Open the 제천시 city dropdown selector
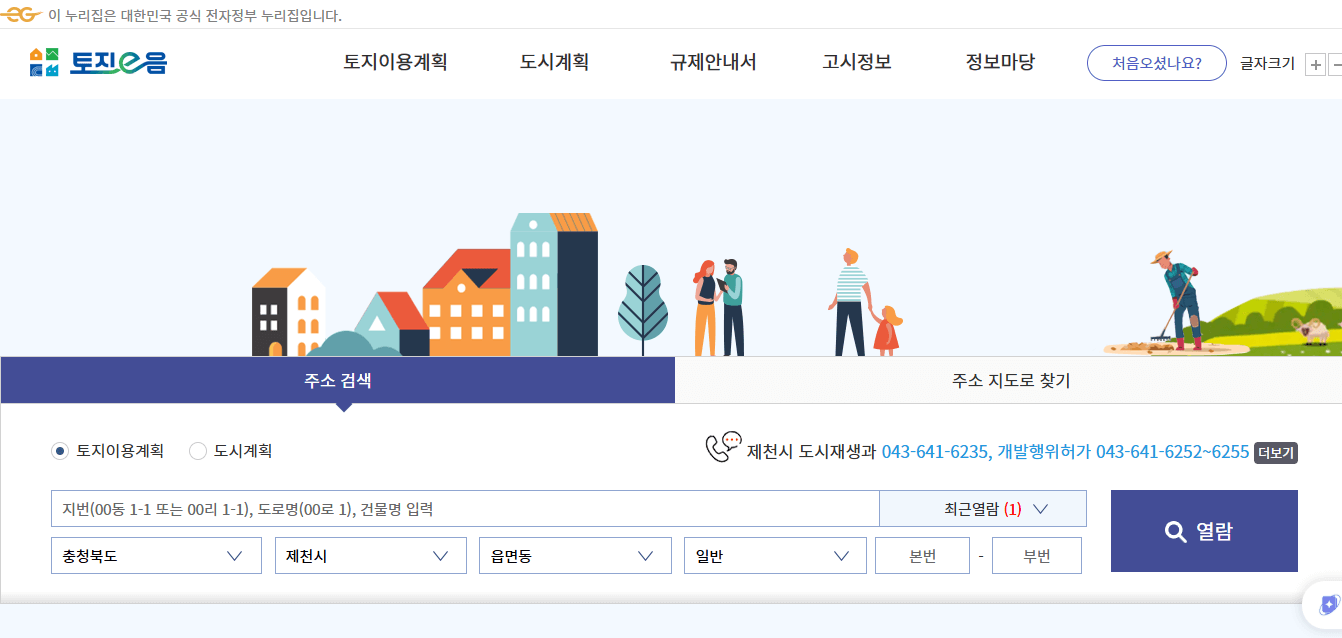 (370, 555)
